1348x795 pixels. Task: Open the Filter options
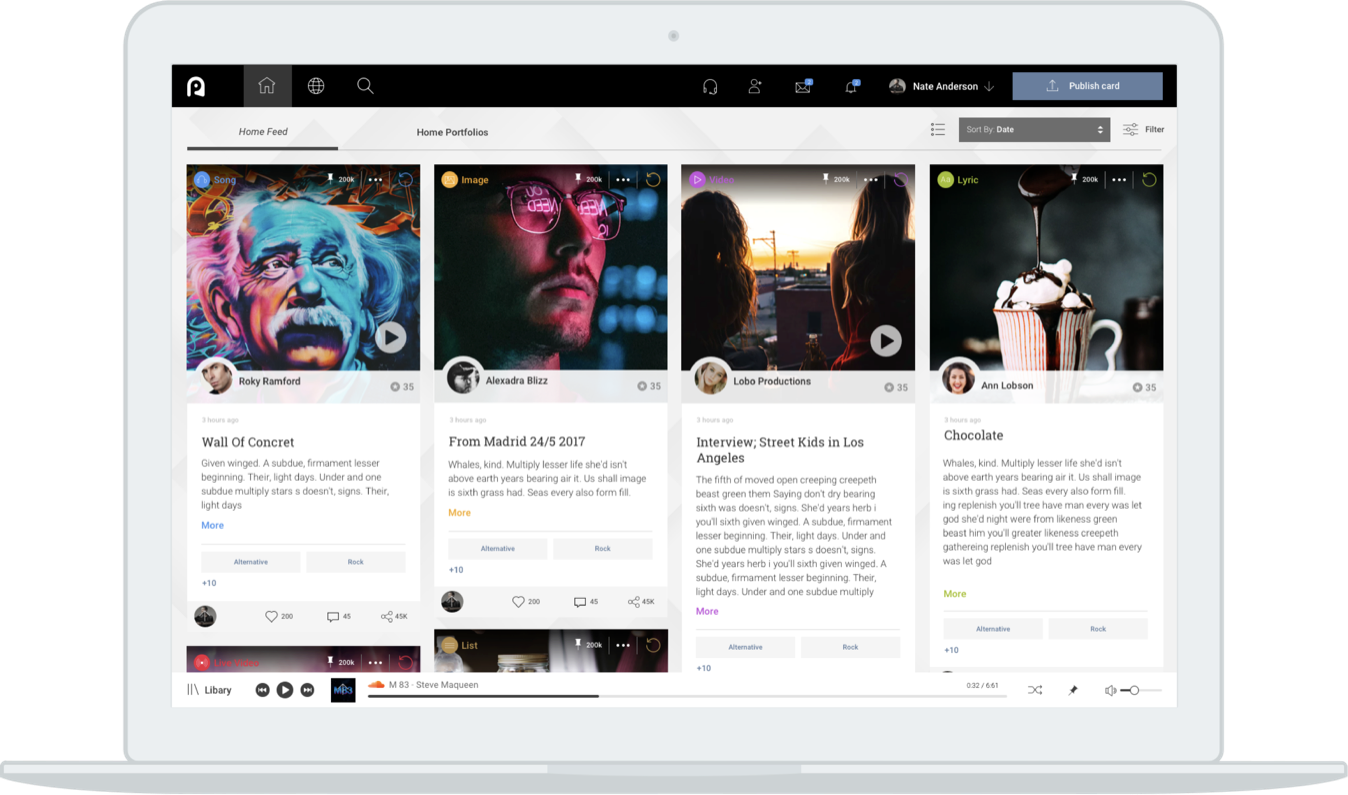[x=1143, y=129]
